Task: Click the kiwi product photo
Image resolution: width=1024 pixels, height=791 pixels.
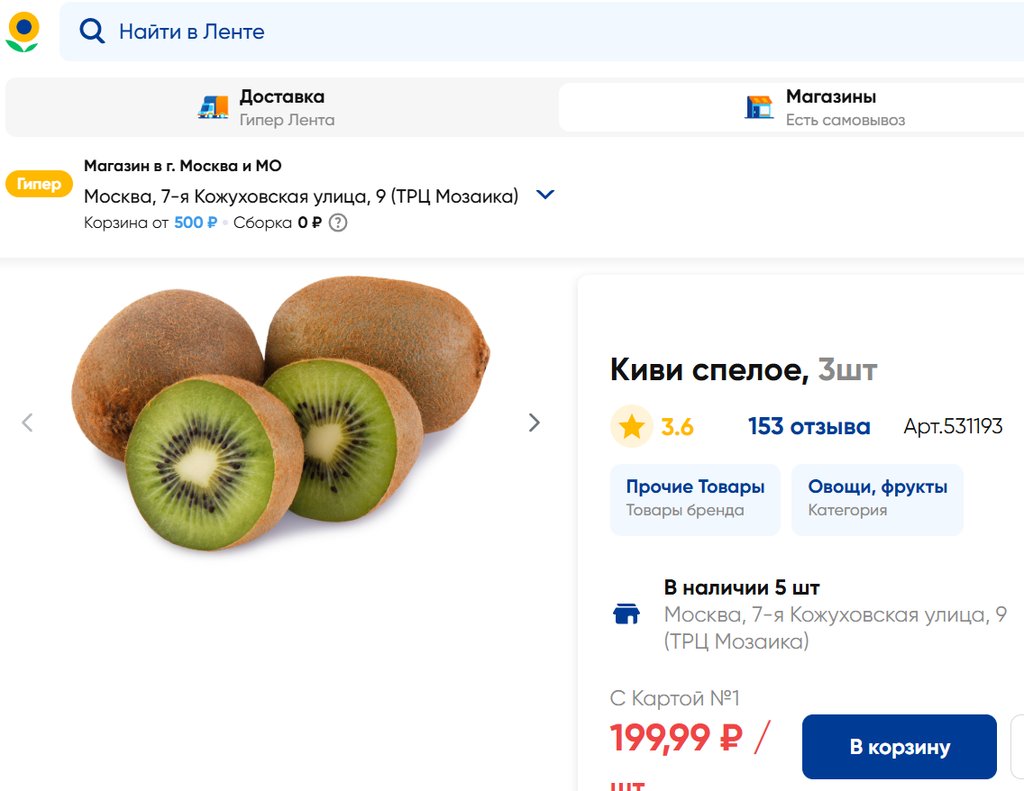Action: 280,410
